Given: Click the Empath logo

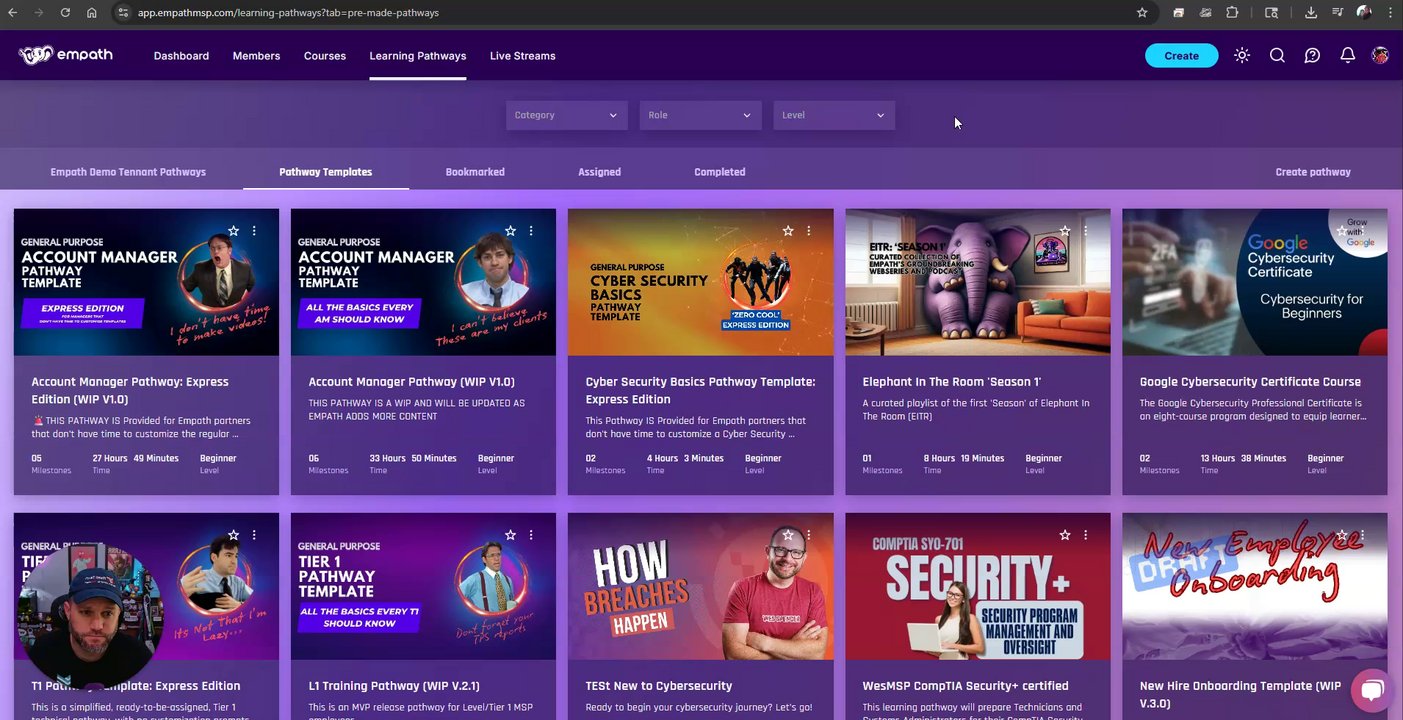Looking at the screenshot, I should [66, 55].
